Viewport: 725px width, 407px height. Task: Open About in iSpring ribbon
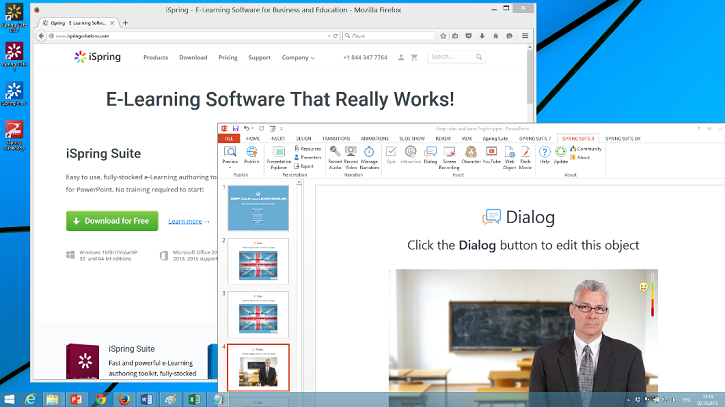click(x=580, y=157)
